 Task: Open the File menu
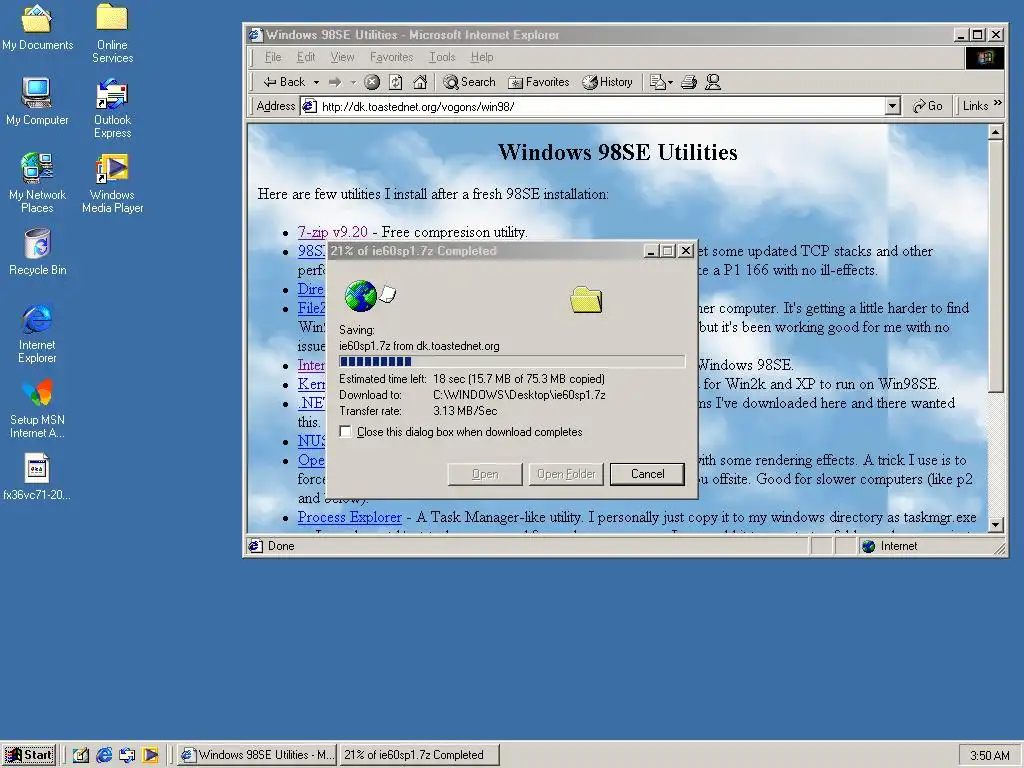[273, 57]
